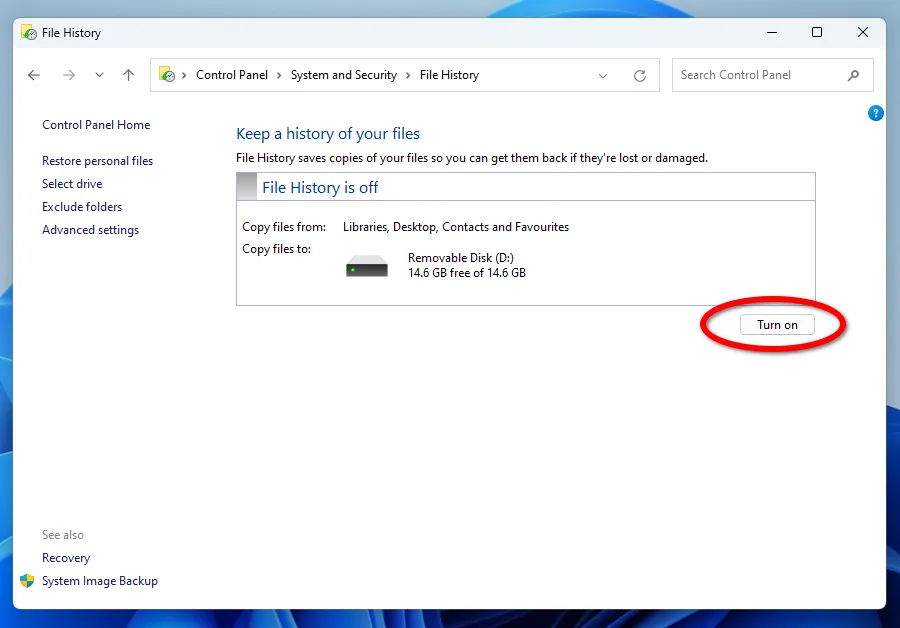Click the search magnifier icon
Viewport: 900px width, 628px height.
853,75
